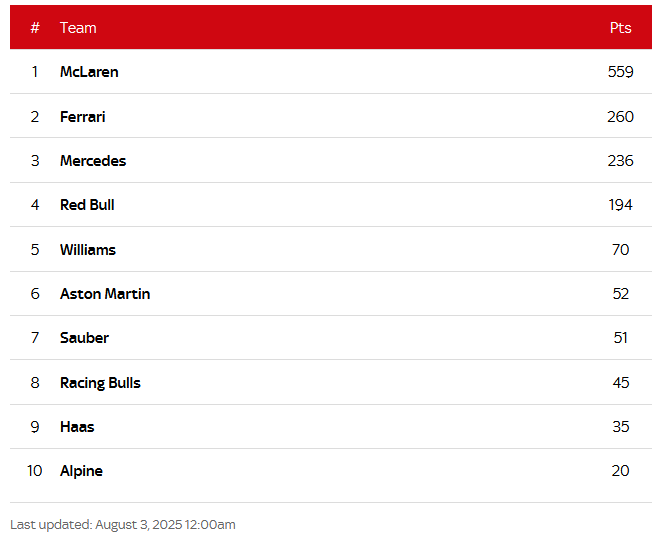
Task: Open the Mercedes team entry
Action: 93,160
